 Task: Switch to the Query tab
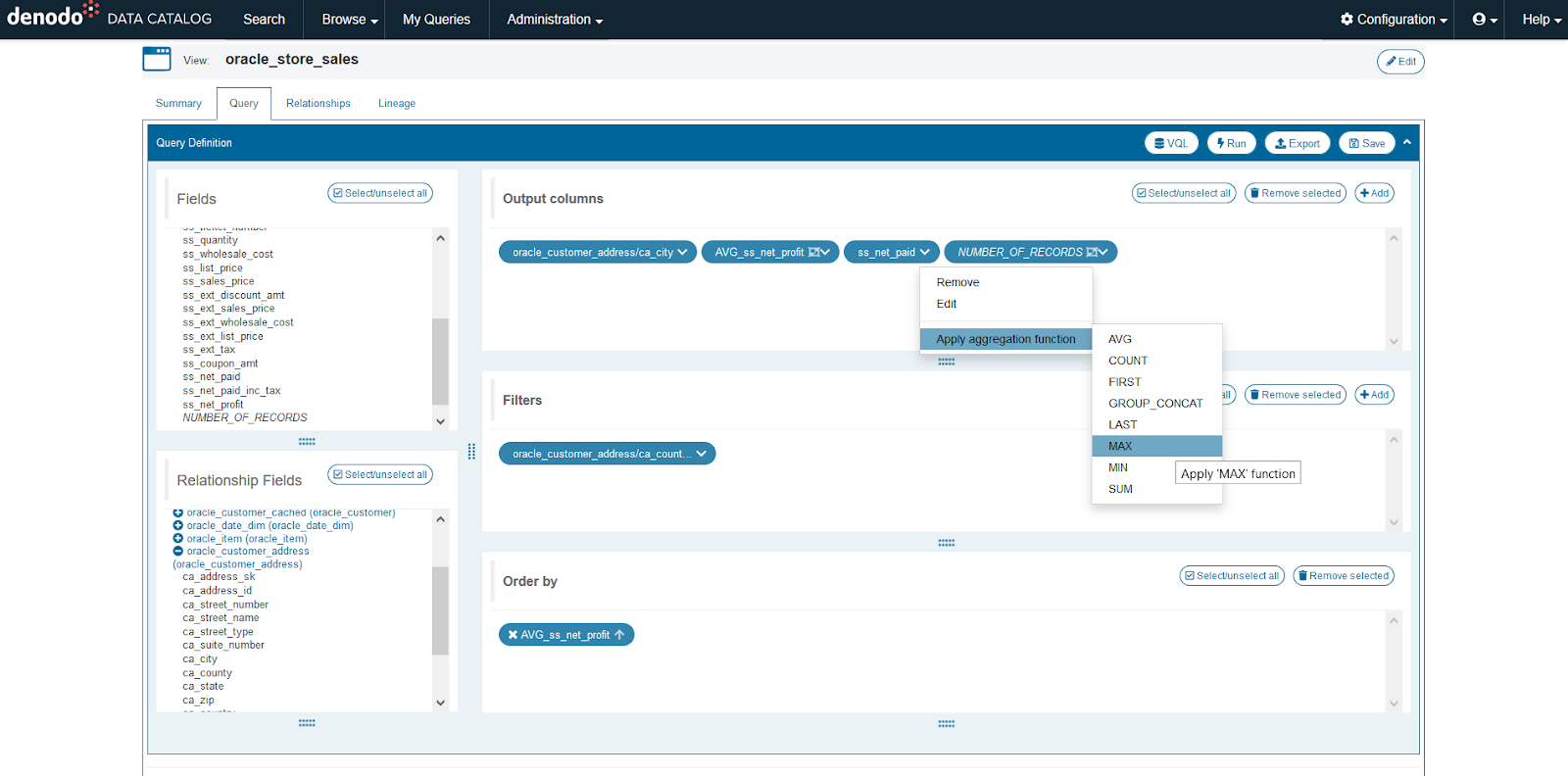(244, 103)
